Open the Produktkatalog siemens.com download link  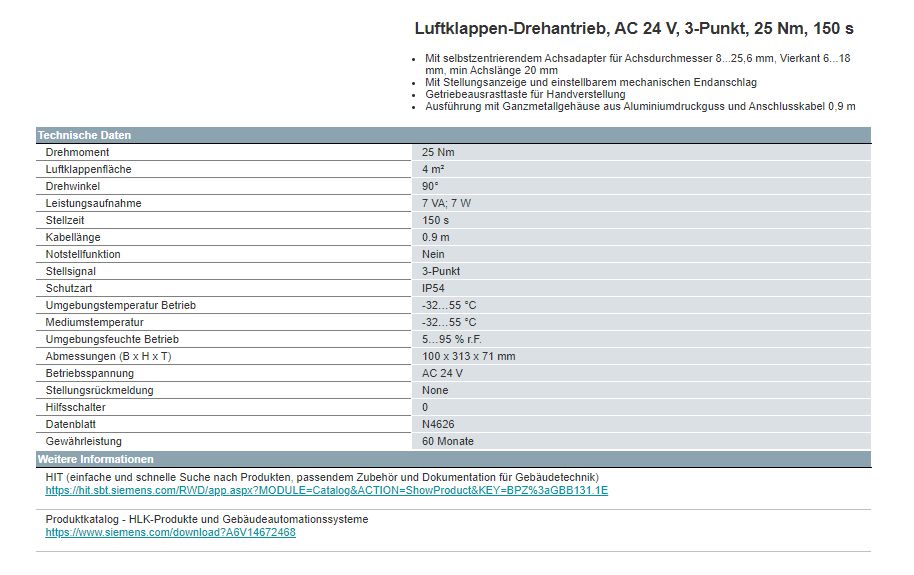[x=170, y=532]
